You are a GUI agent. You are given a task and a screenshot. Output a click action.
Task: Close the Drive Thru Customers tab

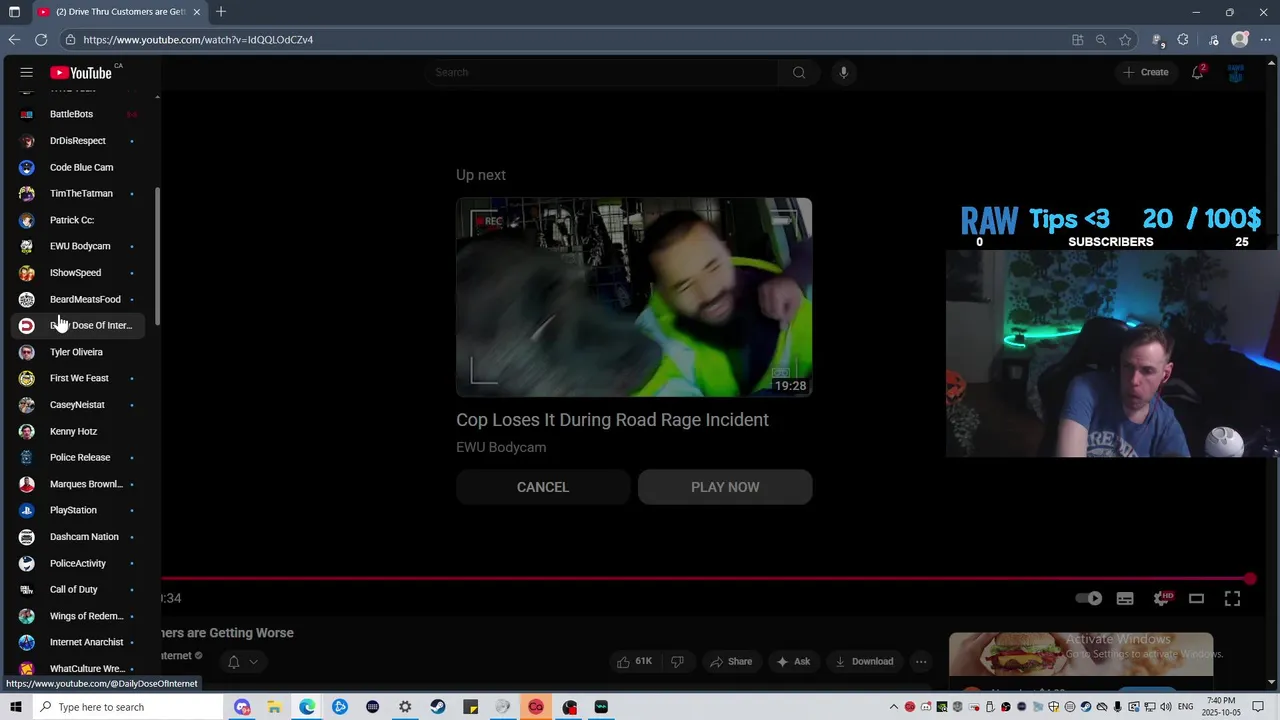pyautogui.click(x=197, y=12)
